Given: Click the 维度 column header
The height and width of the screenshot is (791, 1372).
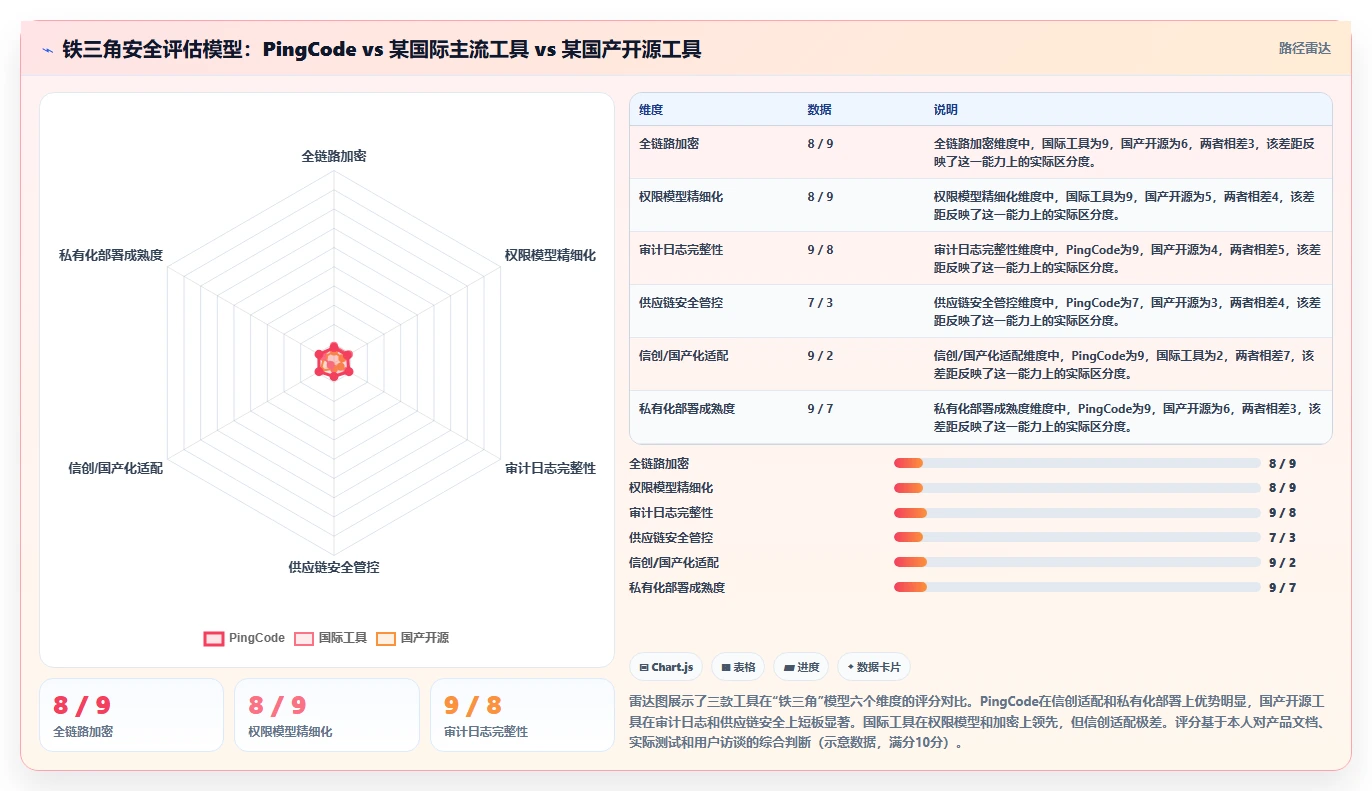Looking at the screenshot, I should [x=651, y=110].
